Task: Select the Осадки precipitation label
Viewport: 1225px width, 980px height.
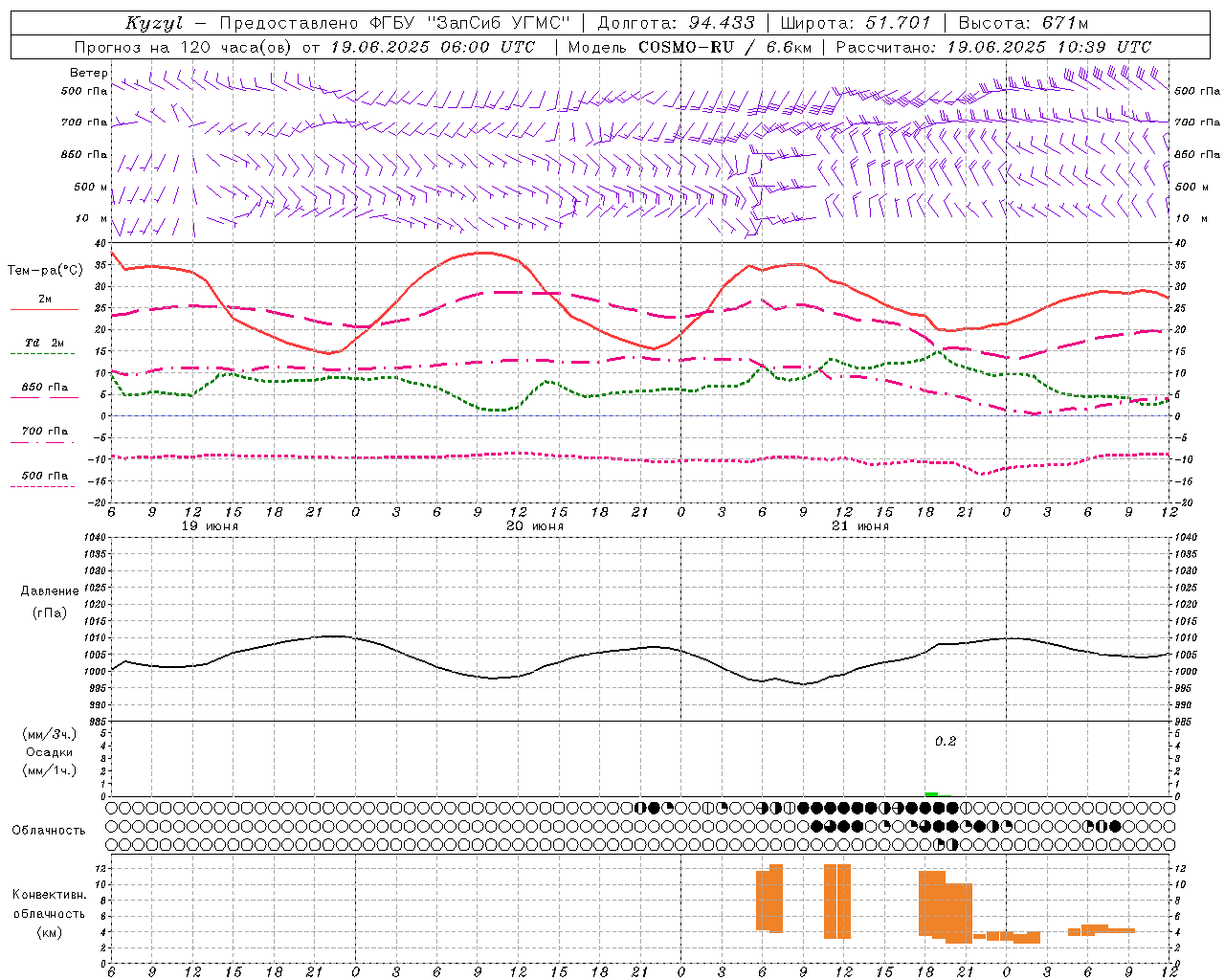Action: [x=50, y=752]
